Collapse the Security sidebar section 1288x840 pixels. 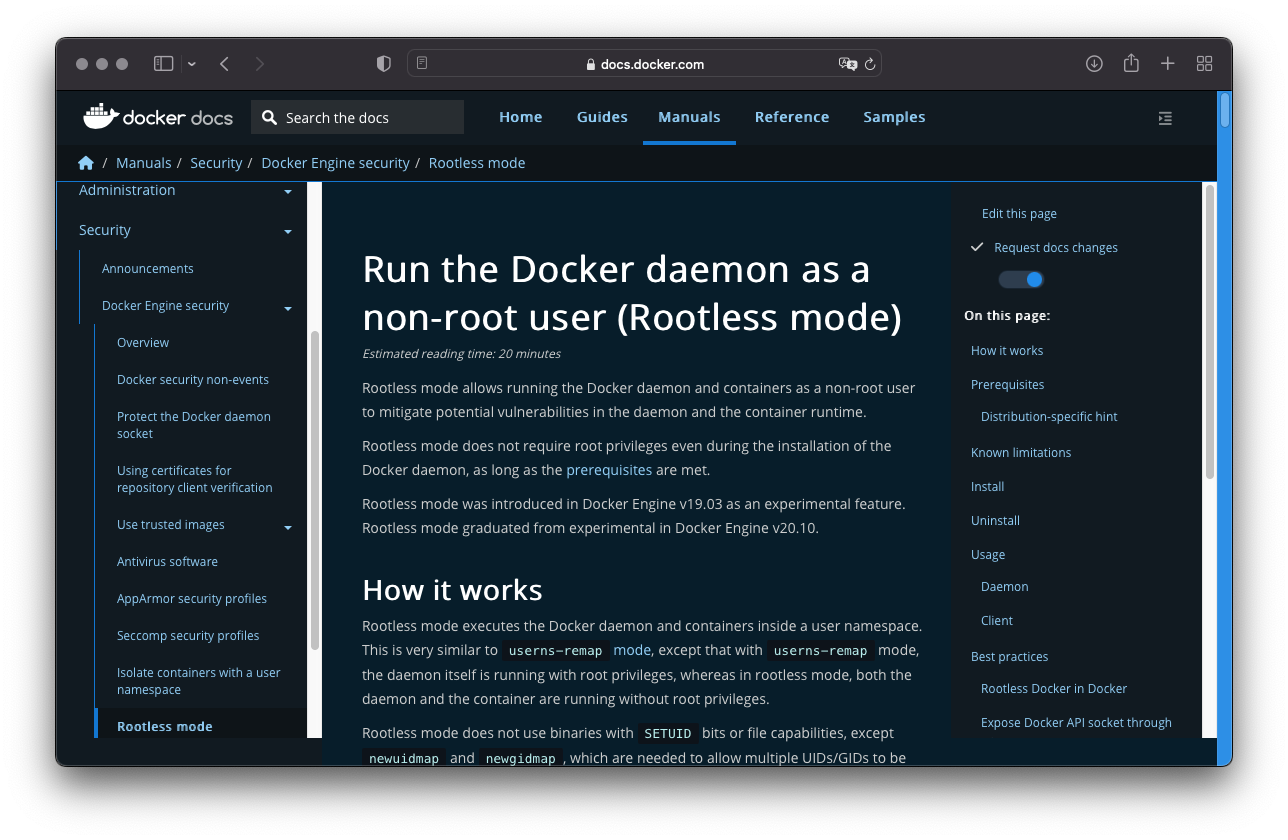point(288,230)
